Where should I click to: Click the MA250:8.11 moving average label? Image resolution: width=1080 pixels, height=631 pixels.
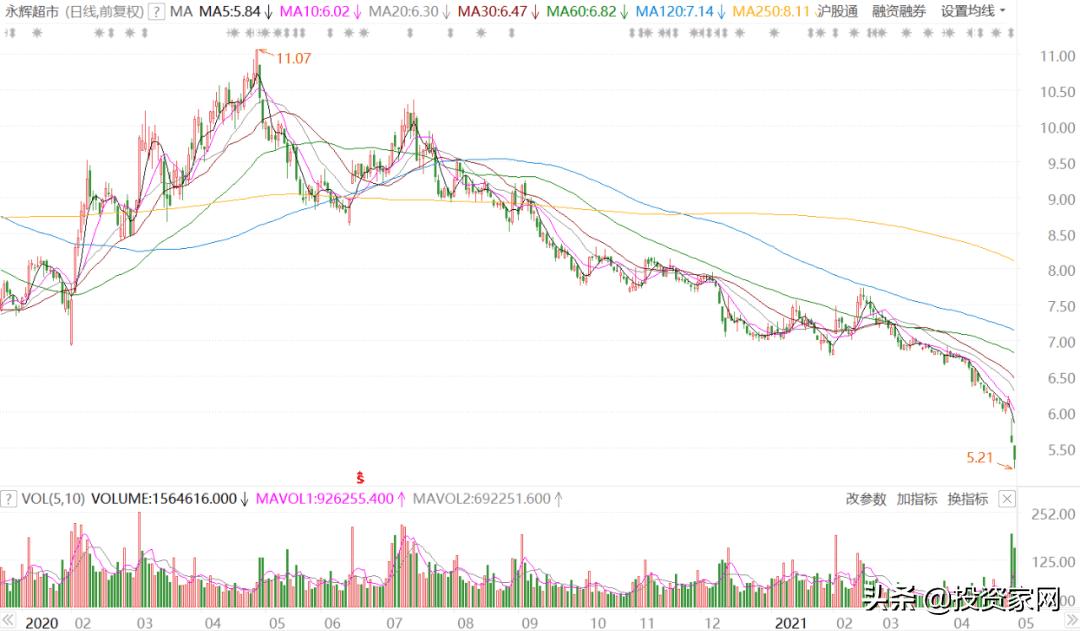(x=771, y=12)
